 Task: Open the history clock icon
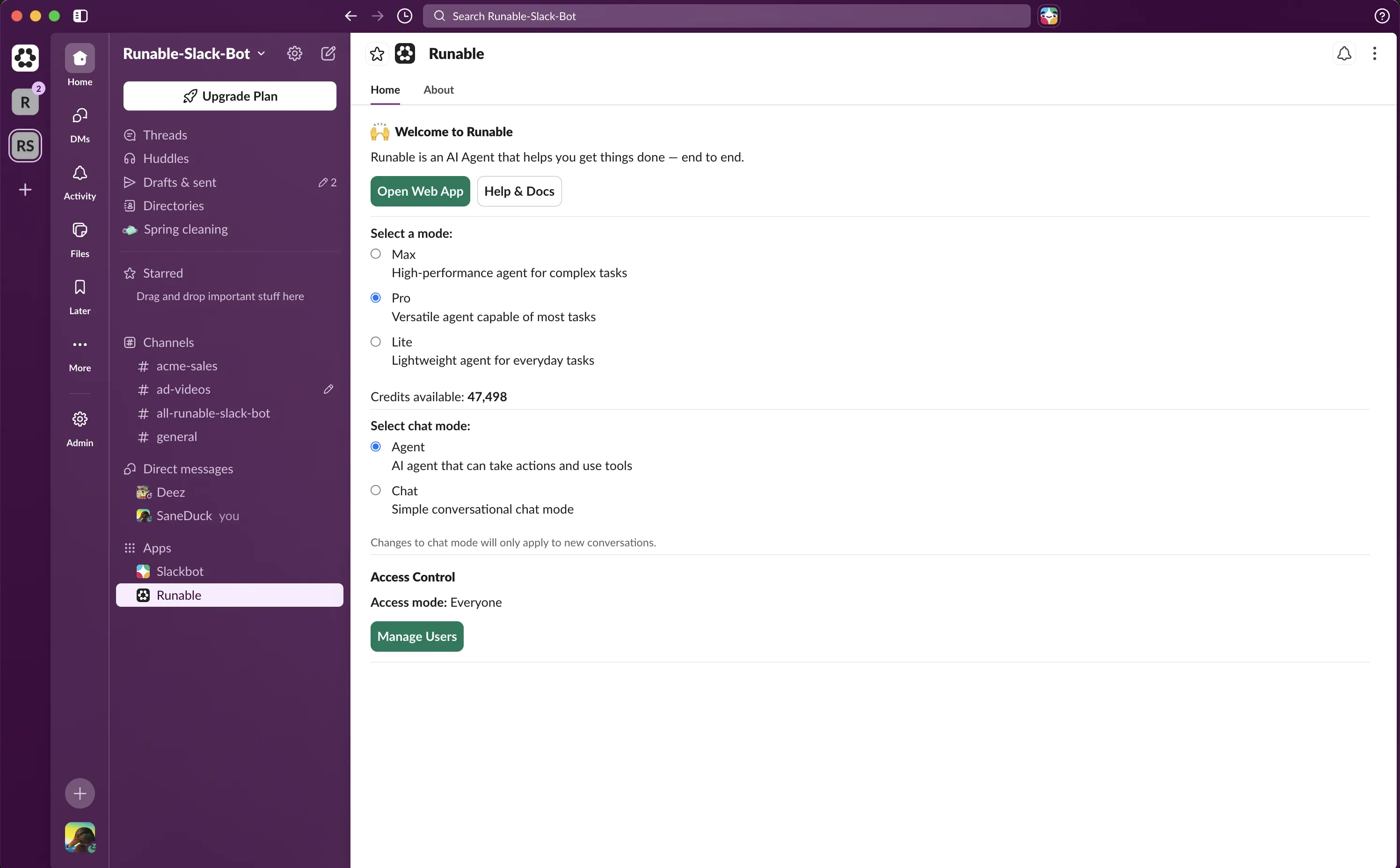coord(404,16)
